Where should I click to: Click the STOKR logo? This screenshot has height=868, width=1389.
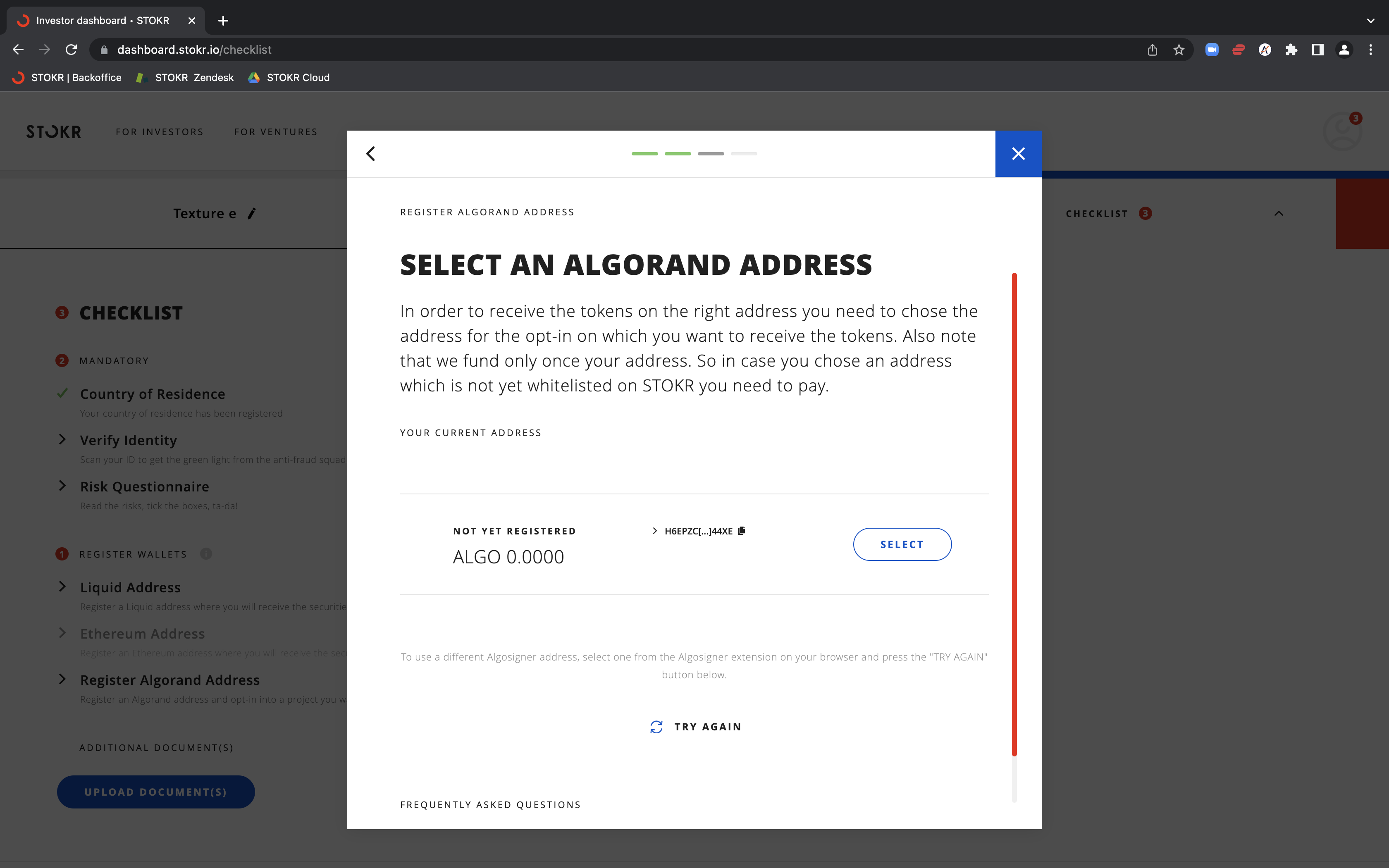tap(53, 132)
